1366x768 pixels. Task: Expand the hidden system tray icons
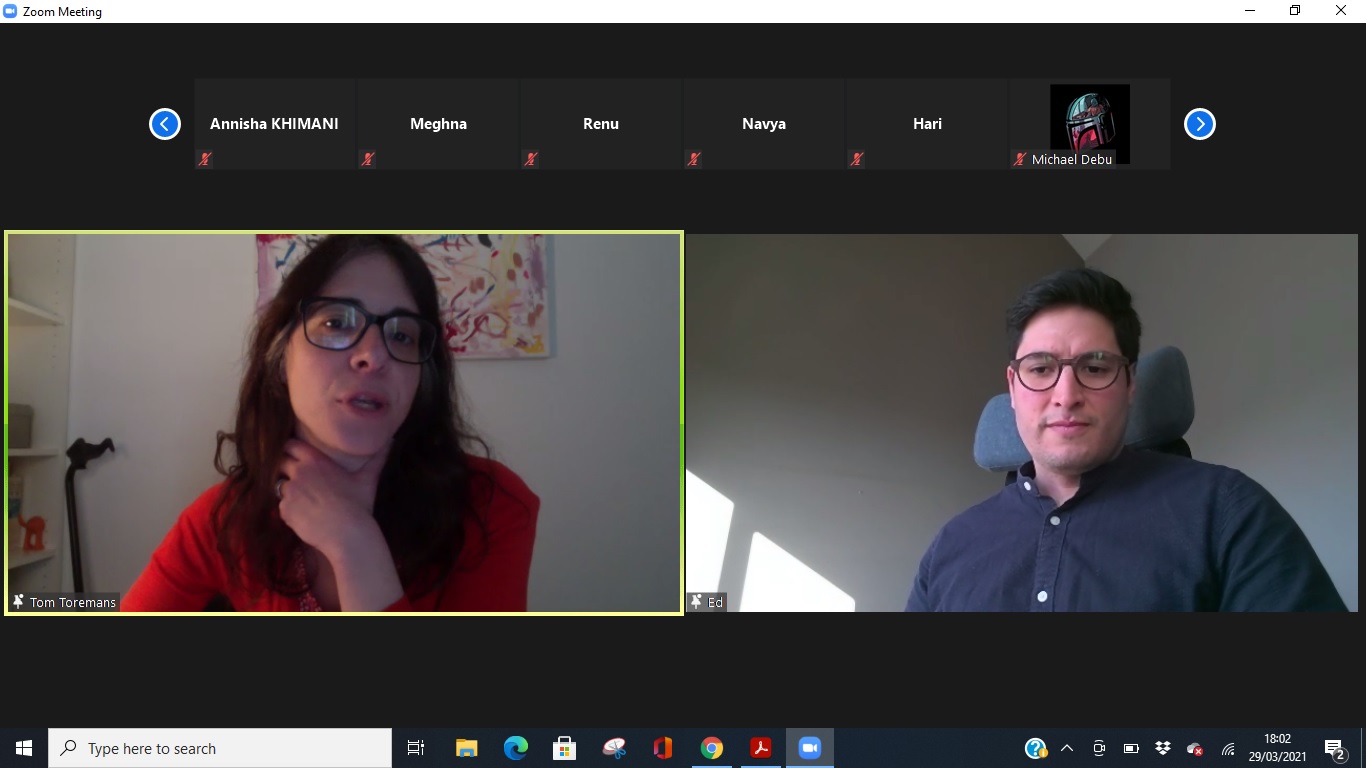(1066, 748)
